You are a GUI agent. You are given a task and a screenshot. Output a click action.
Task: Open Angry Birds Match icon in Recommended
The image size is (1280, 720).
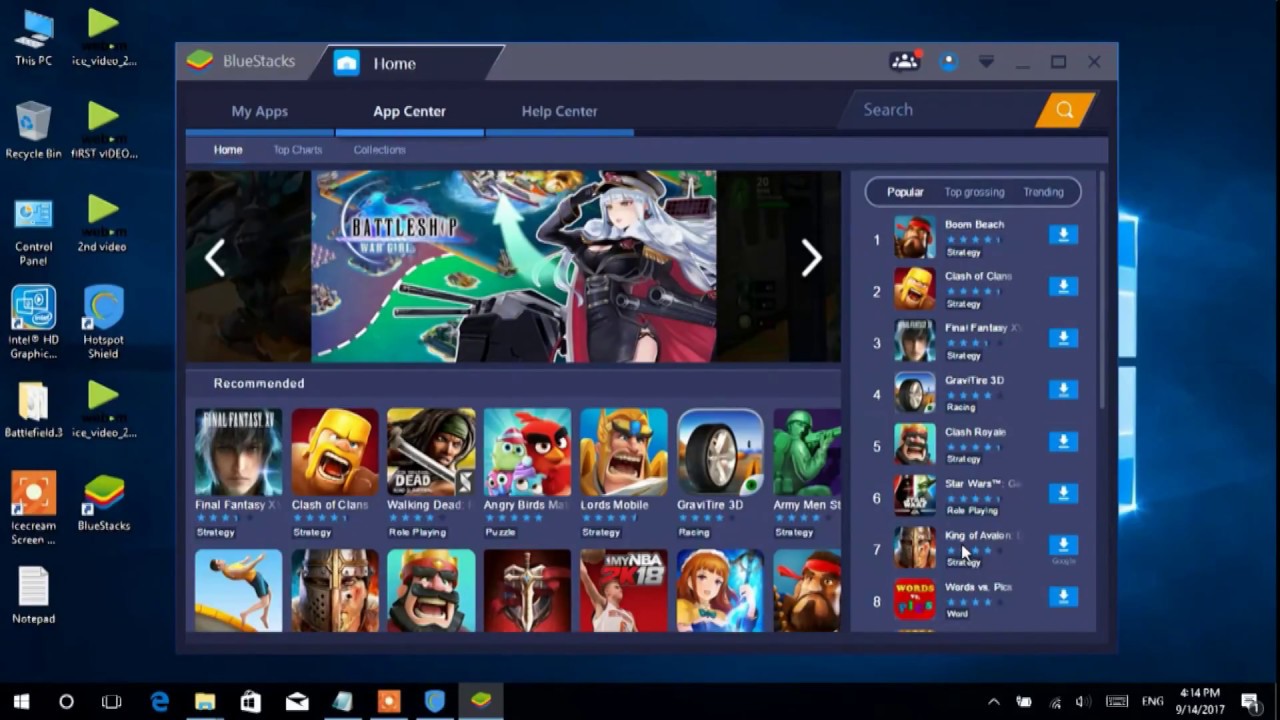point(527,452)
